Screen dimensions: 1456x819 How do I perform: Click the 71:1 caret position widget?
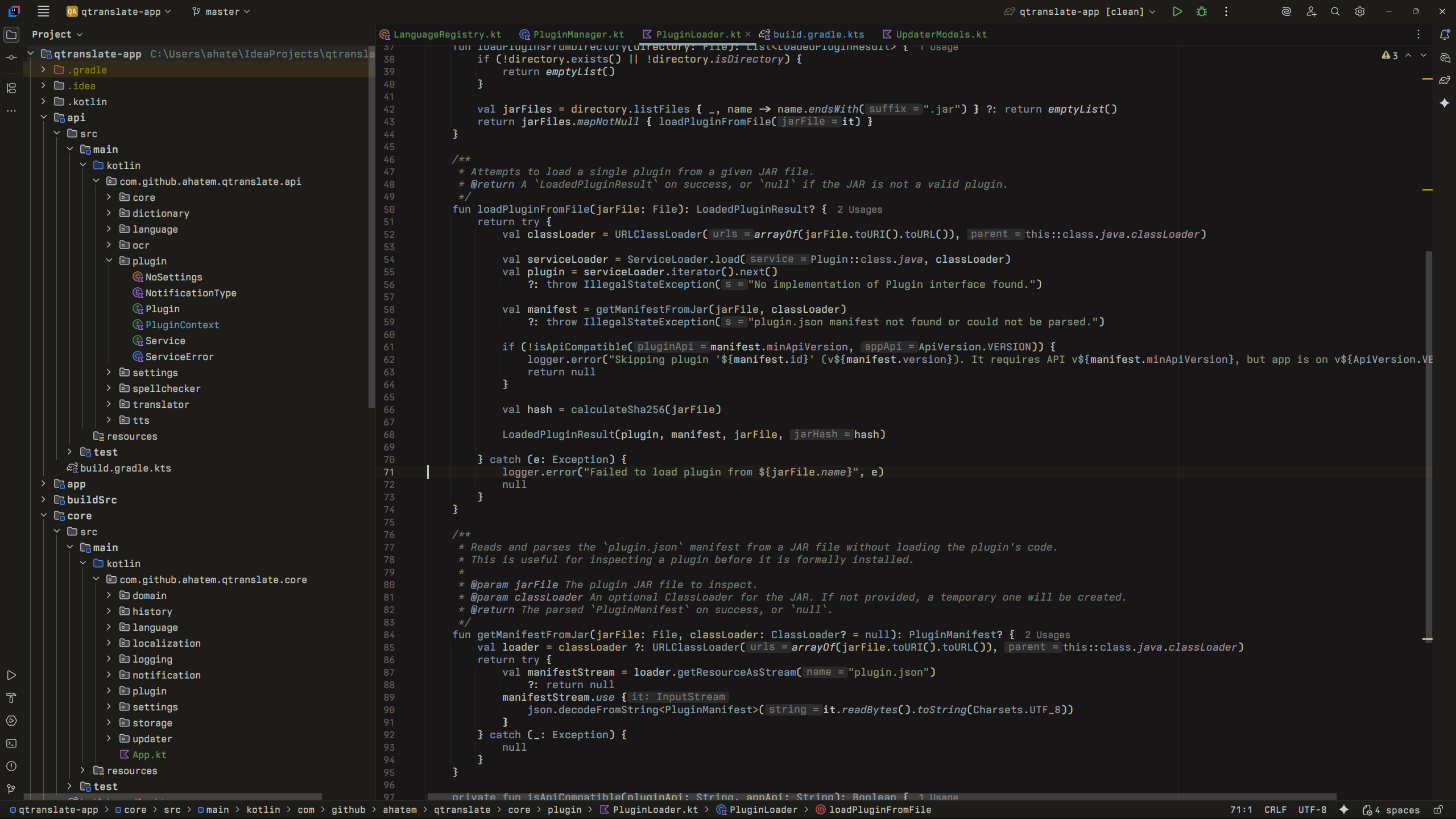pos(1241,809)
